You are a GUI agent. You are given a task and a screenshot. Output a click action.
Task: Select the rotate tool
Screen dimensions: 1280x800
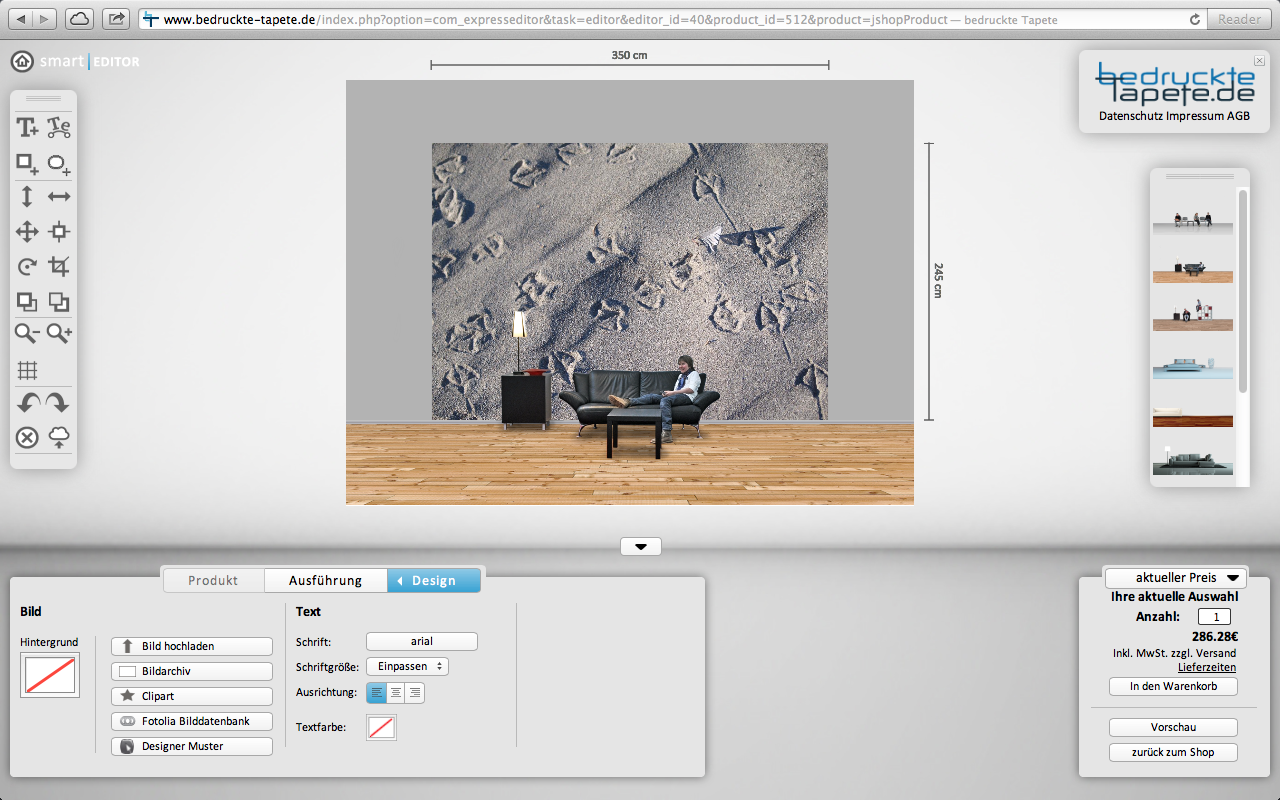pos(27,267)
